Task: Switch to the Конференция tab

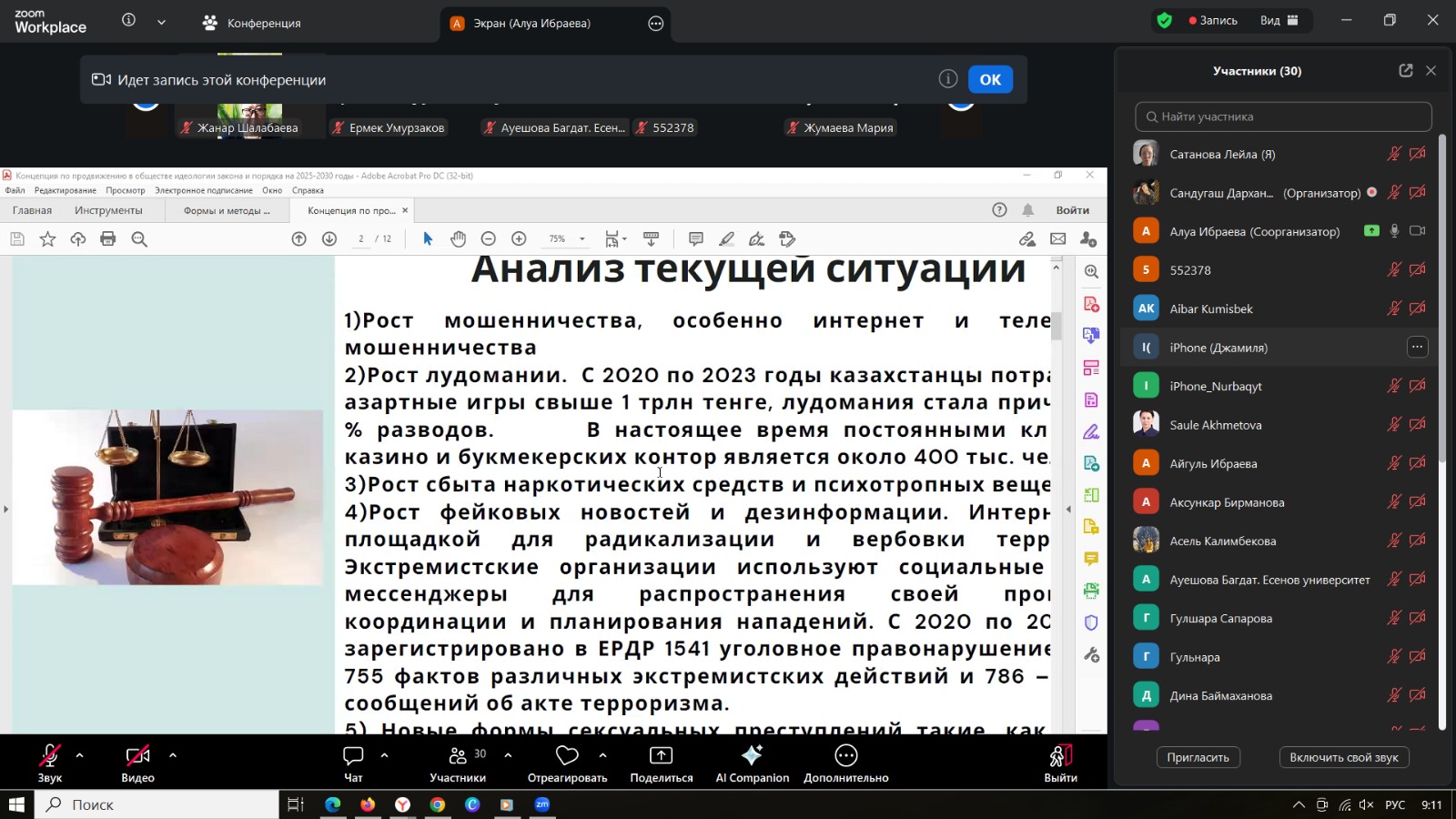Action: [252, 23]
